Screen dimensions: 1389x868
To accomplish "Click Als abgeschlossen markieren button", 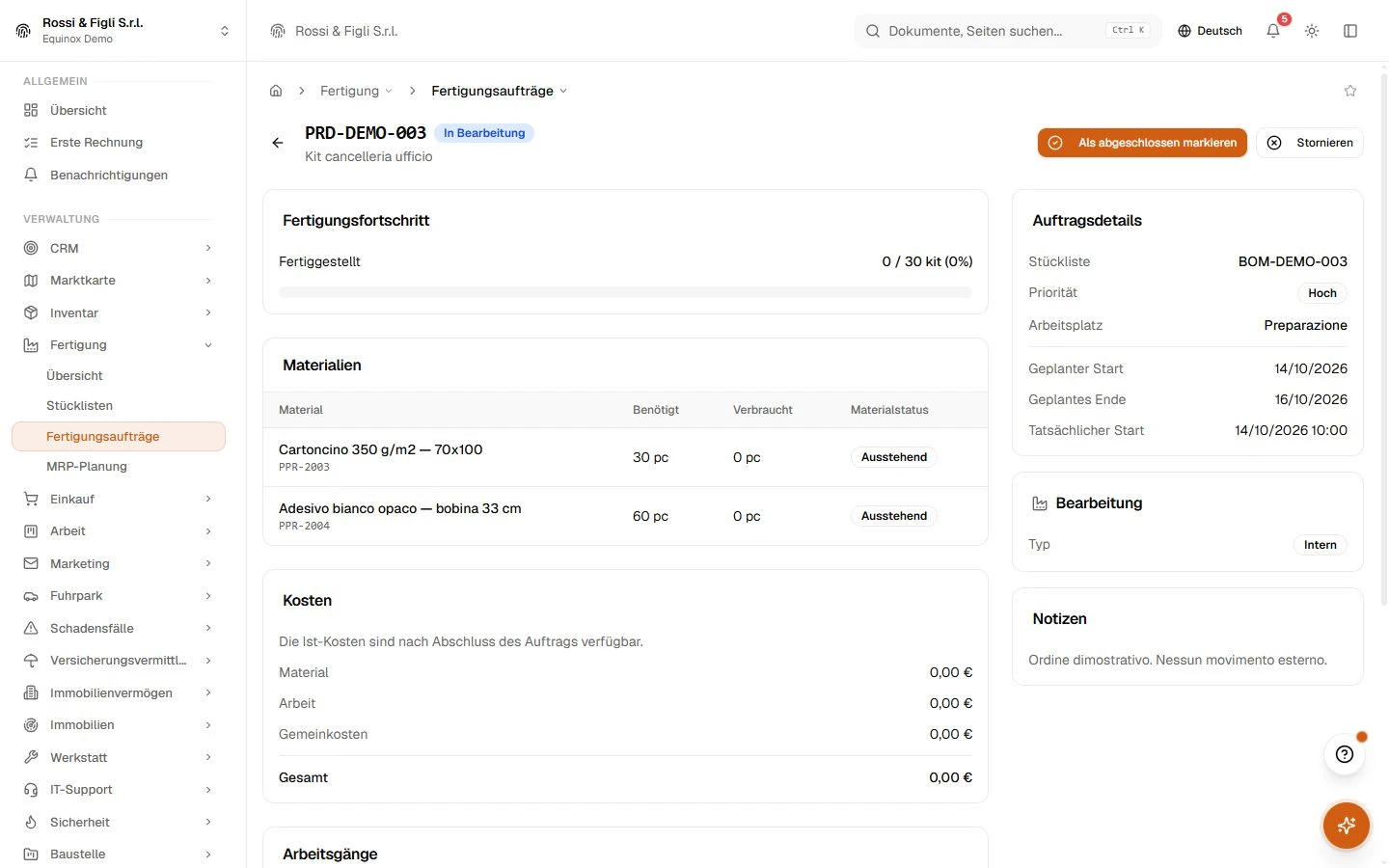I will tap(1142, 143).
